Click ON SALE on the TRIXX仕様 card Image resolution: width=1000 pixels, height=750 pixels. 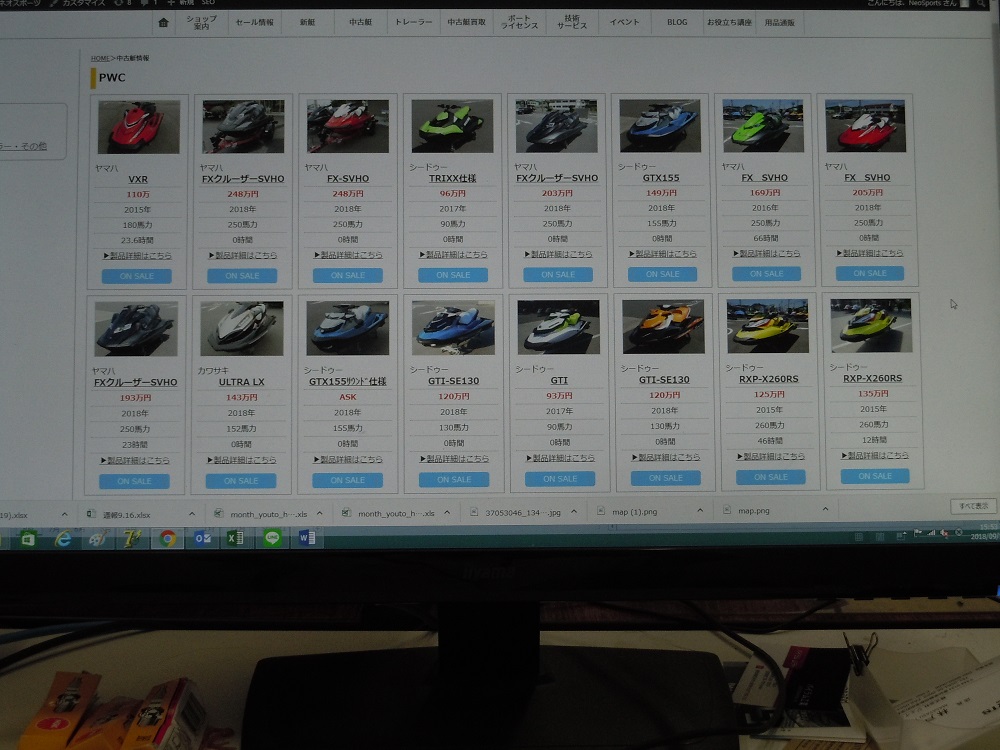(x=453, y=275)
